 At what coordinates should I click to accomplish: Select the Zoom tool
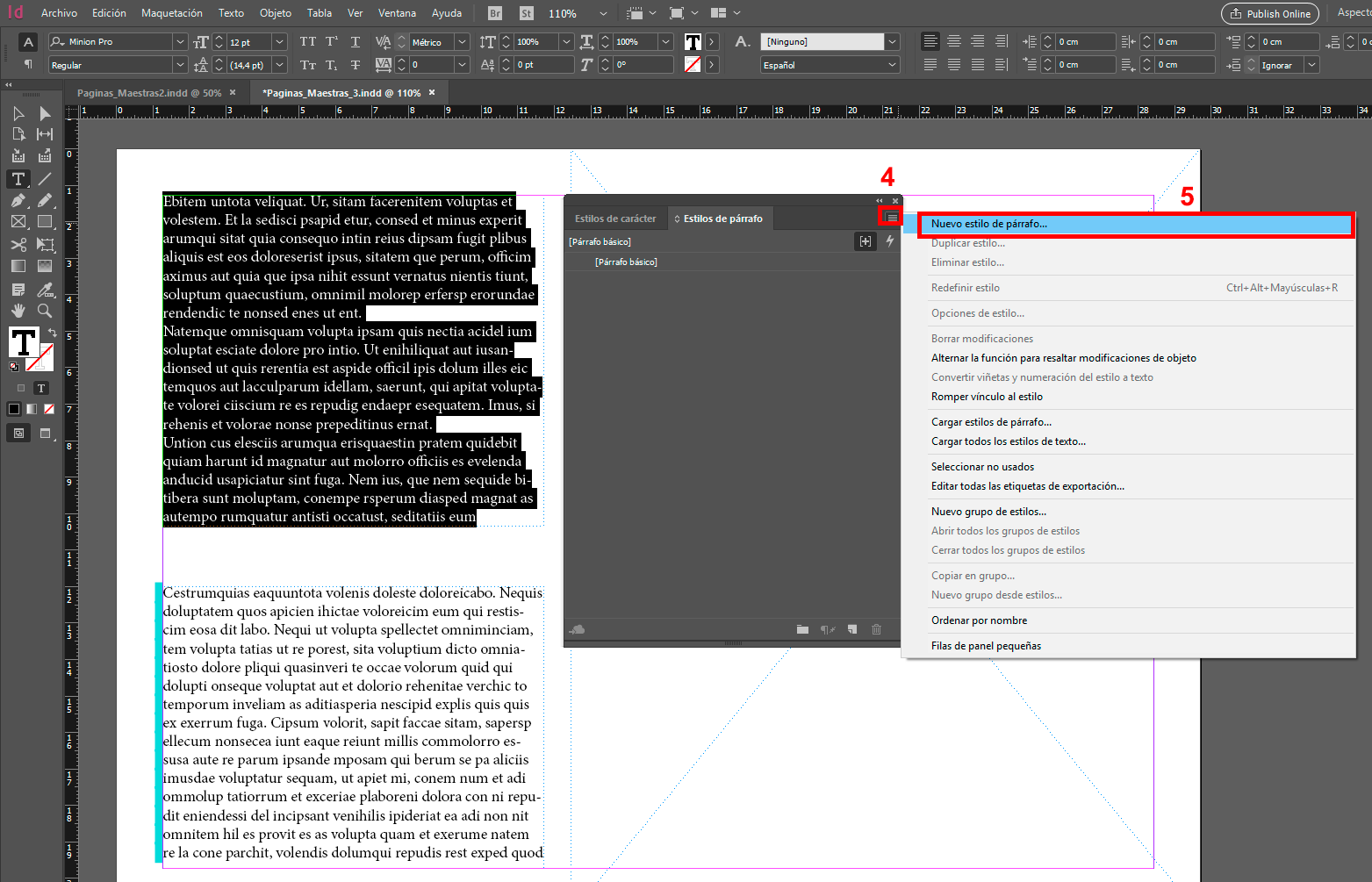click(x=45, y=310)
